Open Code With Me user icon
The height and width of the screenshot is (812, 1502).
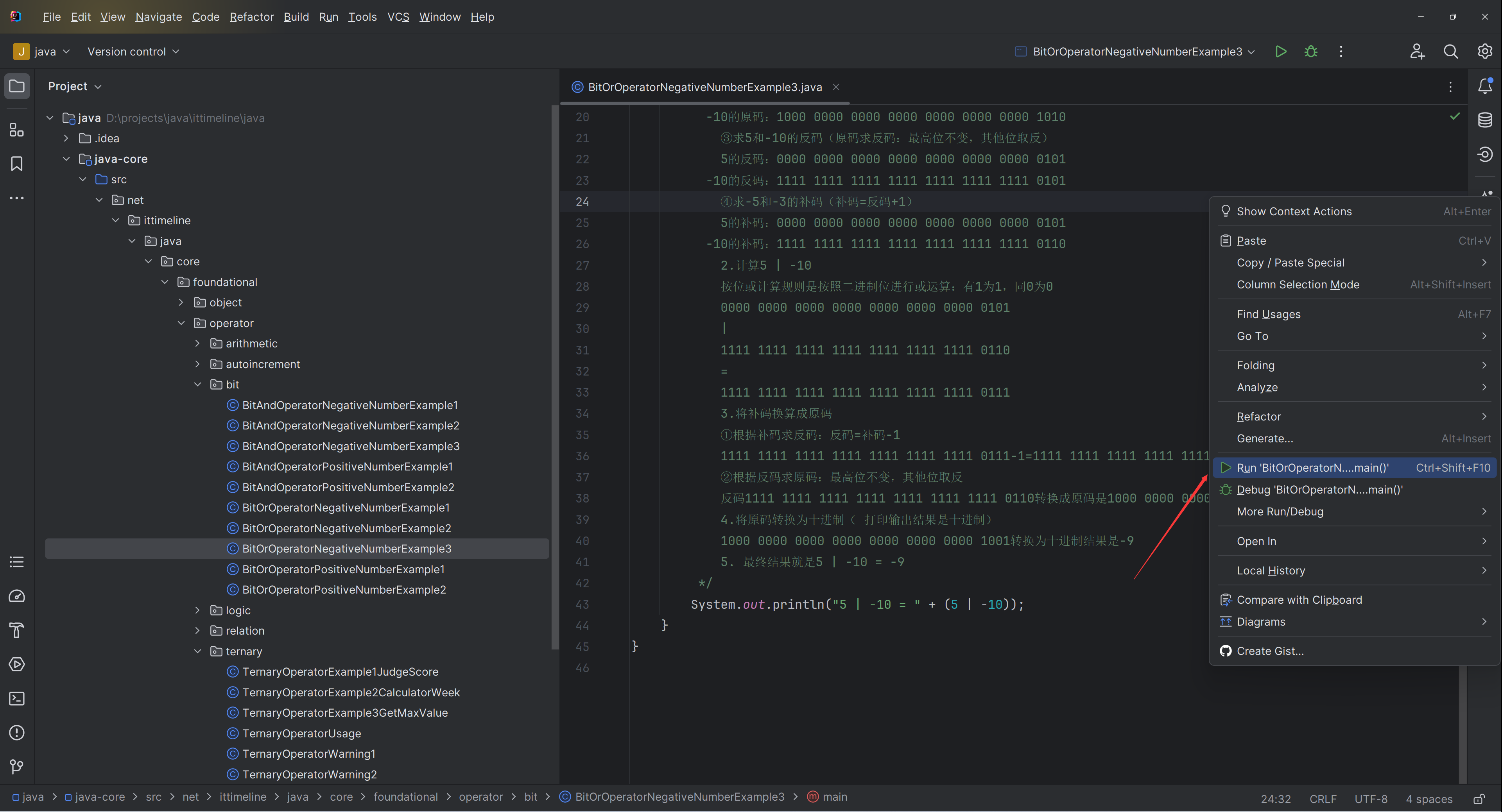[x=1418, y=51]
